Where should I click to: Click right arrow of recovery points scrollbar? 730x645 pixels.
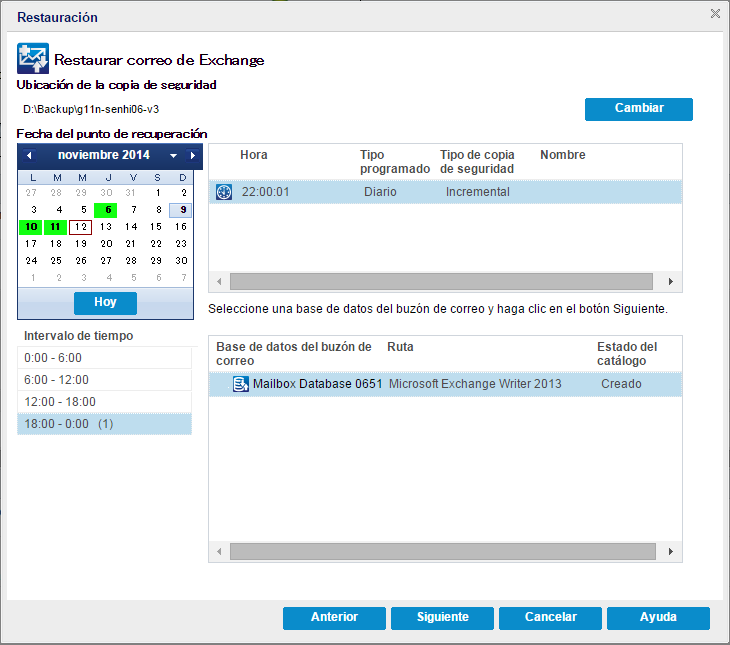670,282
